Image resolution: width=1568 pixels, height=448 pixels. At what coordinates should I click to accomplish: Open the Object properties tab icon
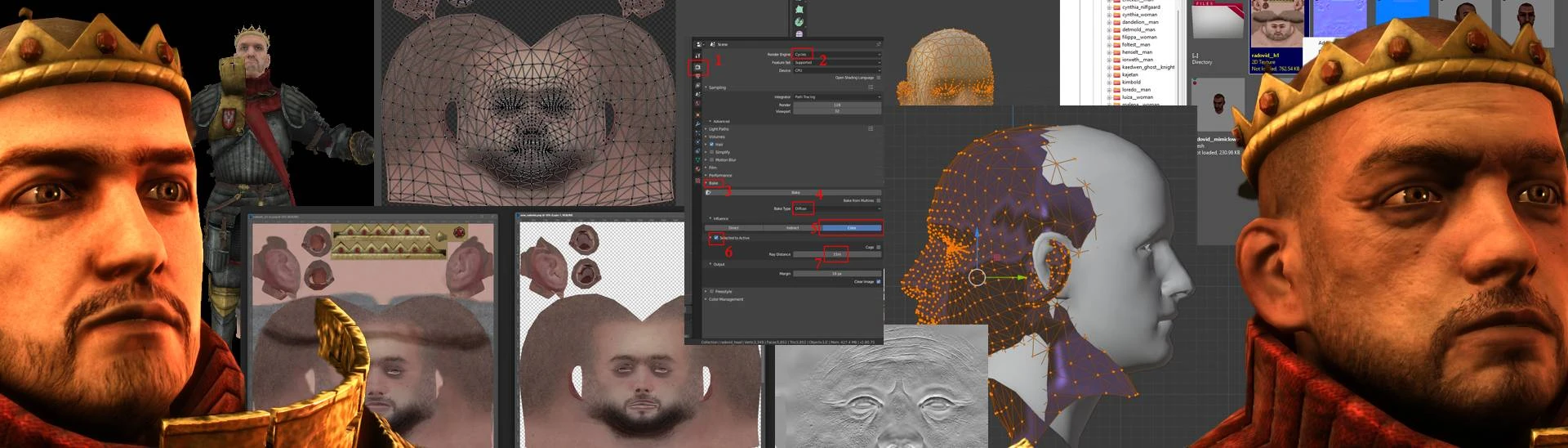click(x=698, y=114)
